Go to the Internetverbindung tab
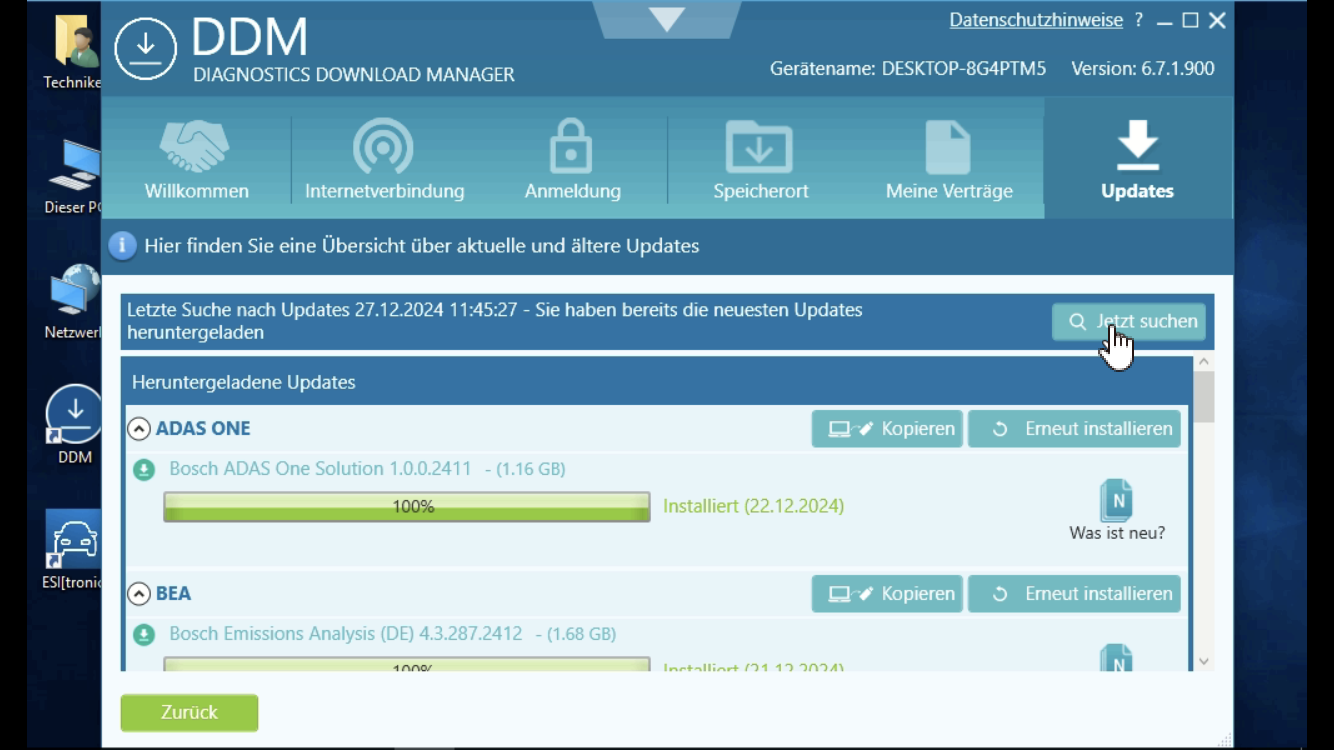 coord(385,158)
